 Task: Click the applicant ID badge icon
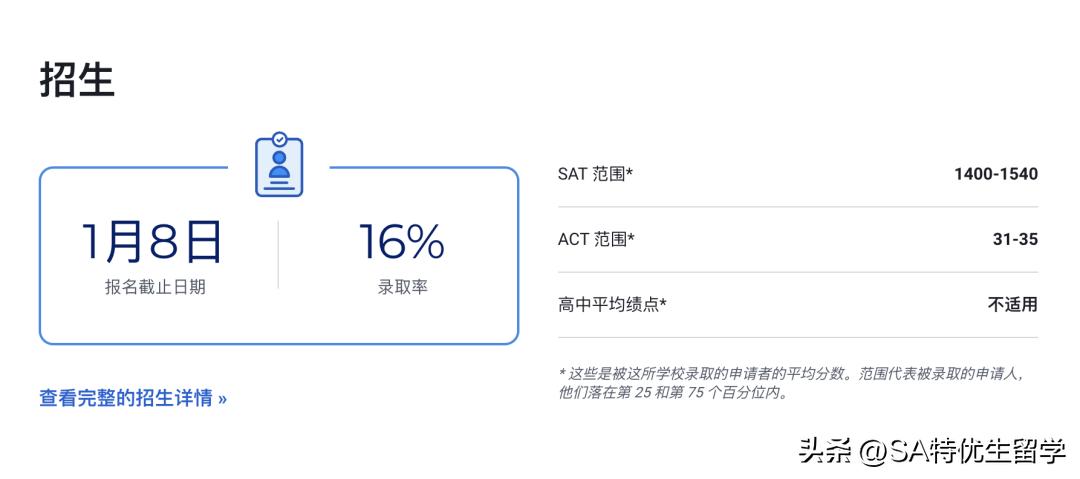tap(279, 165)
